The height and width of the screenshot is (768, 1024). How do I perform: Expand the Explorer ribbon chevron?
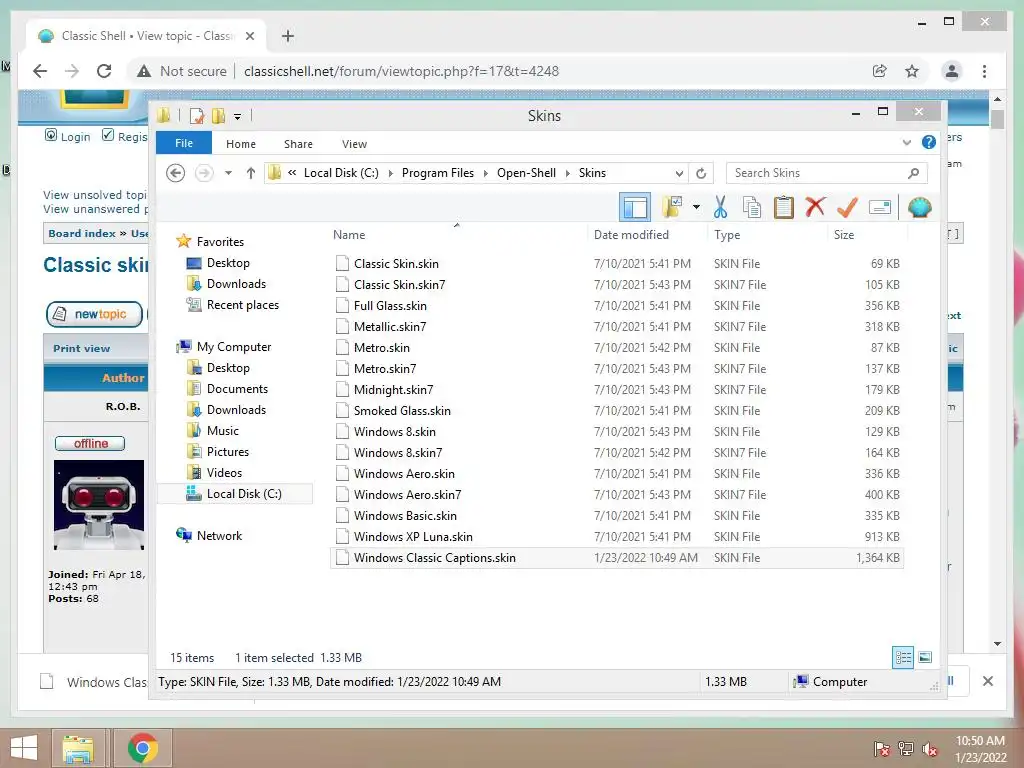(x=906, y=142)
